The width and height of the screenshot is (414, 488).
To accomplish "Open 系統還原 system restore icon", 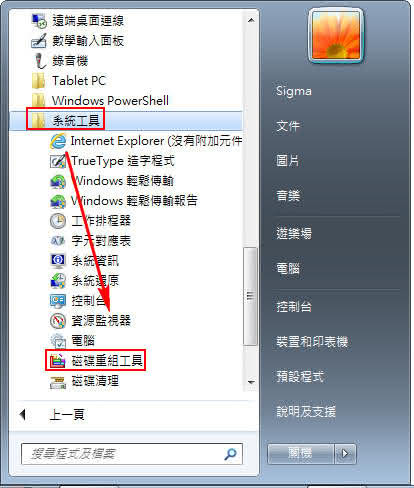I will (58, 281).
